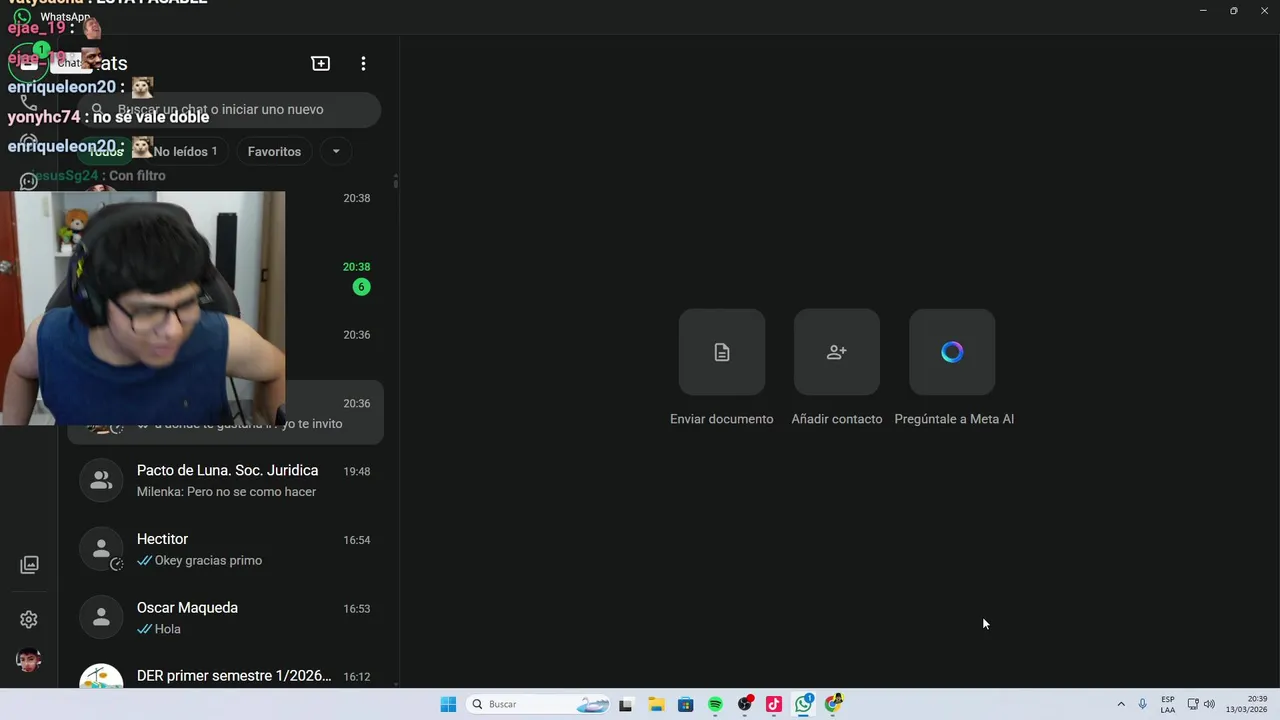Expand the extra chat filters dropdown arrow

click(x=336, y=152)
